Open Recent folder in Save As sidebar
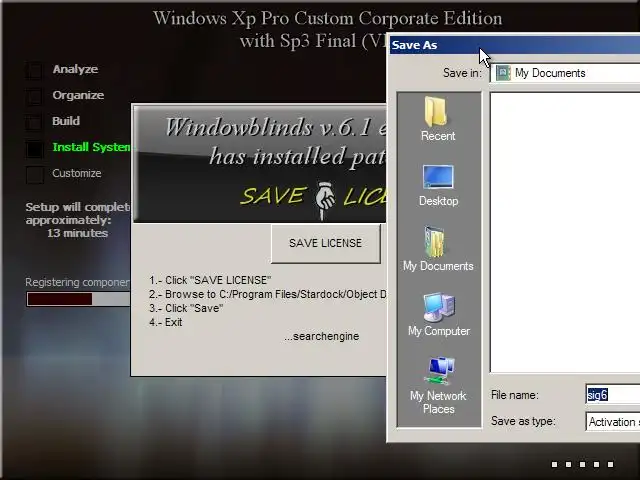640x480 pixels. pos(438,119)
